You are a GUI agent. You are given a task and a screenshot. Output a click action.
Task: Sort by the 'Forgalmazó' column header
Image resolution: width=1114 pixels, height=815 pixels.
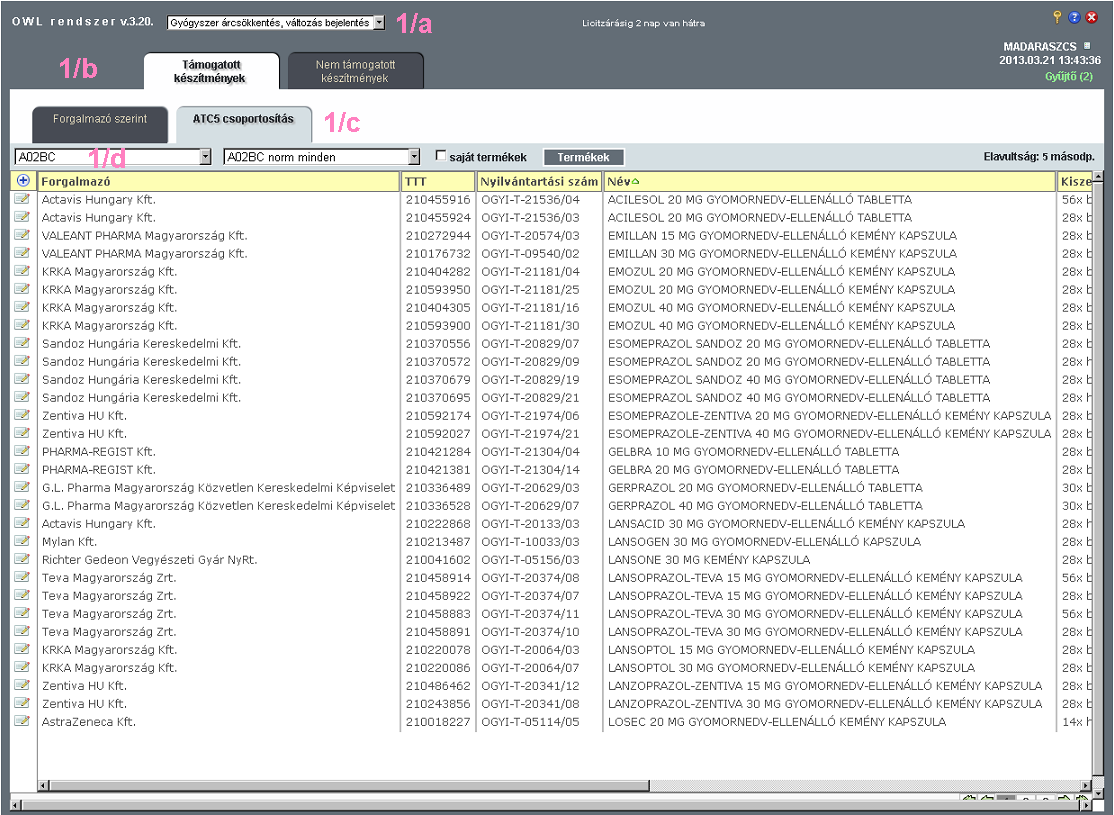[x=219, y=181]
